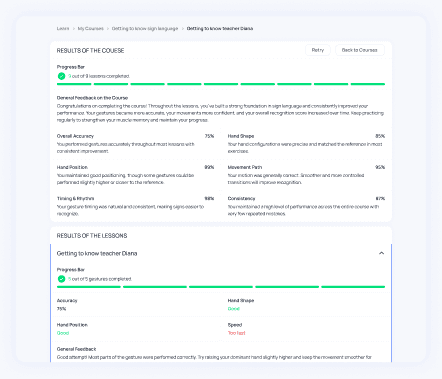Click General Feedback on the Course heading
The height and width of the screenshot is (379, 442).
coord(92,98)
